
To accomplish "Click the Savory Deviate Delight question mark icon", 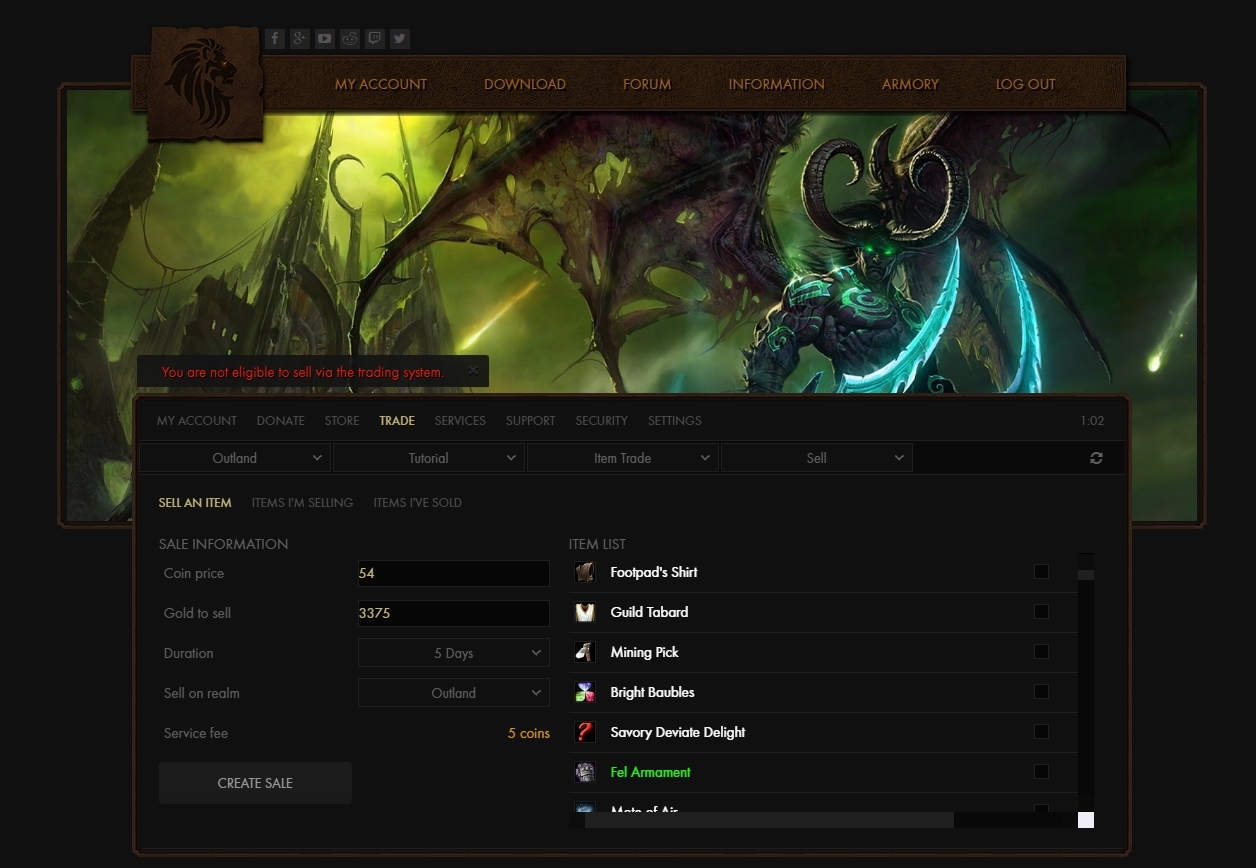I will [x=585, y=732].
